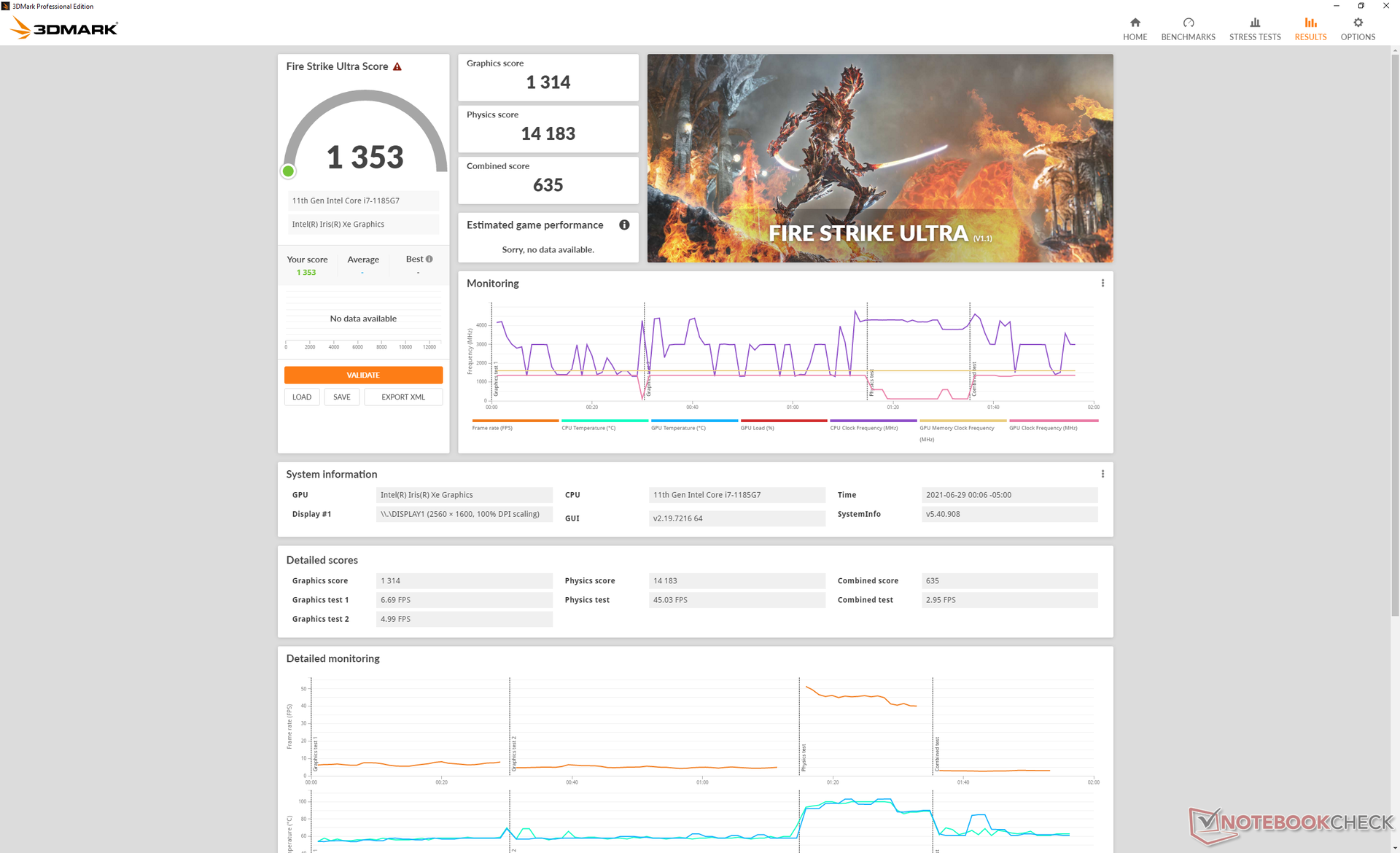The height and width of the screenshot is (853, 1400).
Task: Open the Monitoring panel three-dot menu
Action: 1102,283
